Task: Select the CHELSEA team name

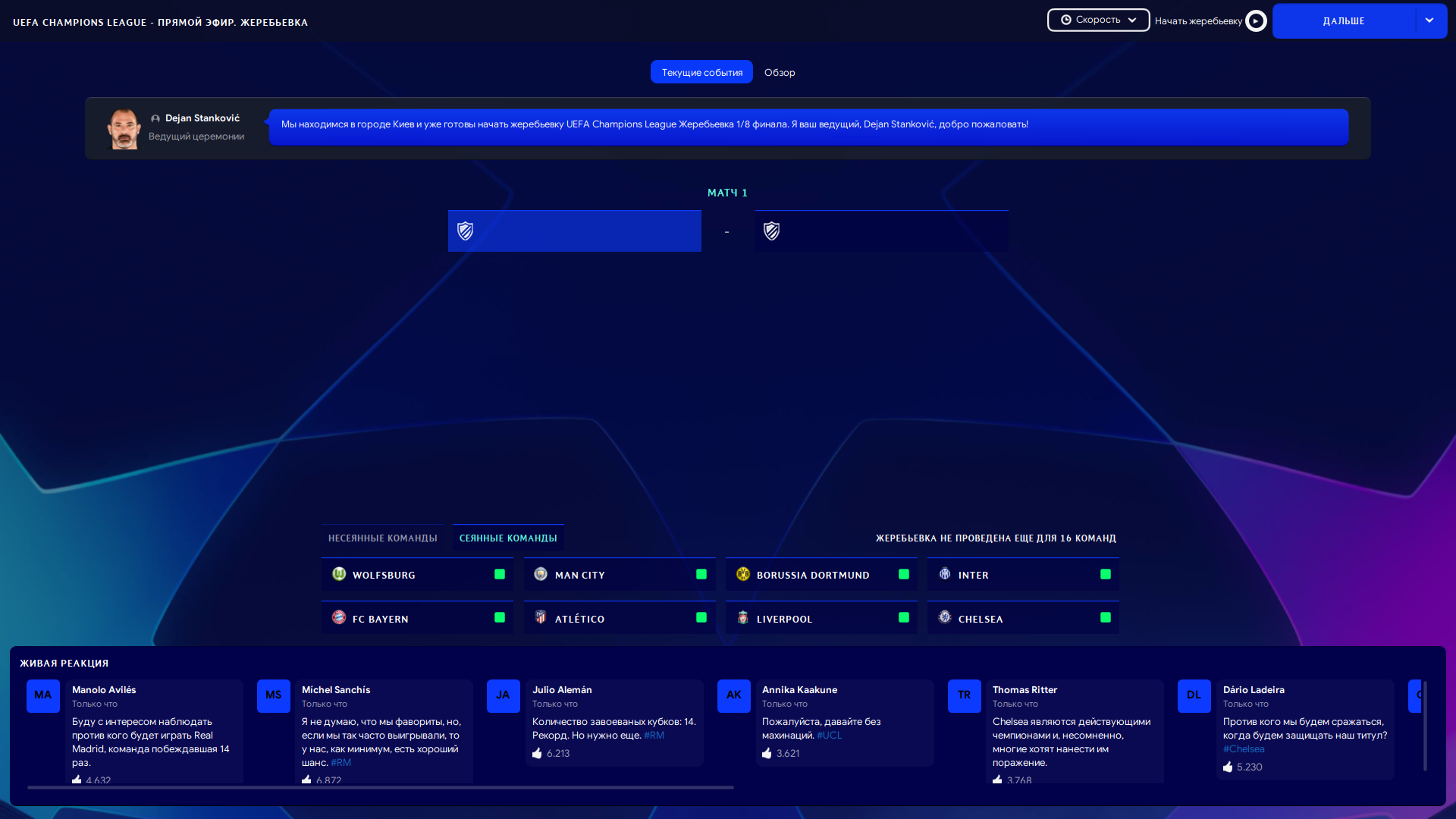Action: (981, 620)
